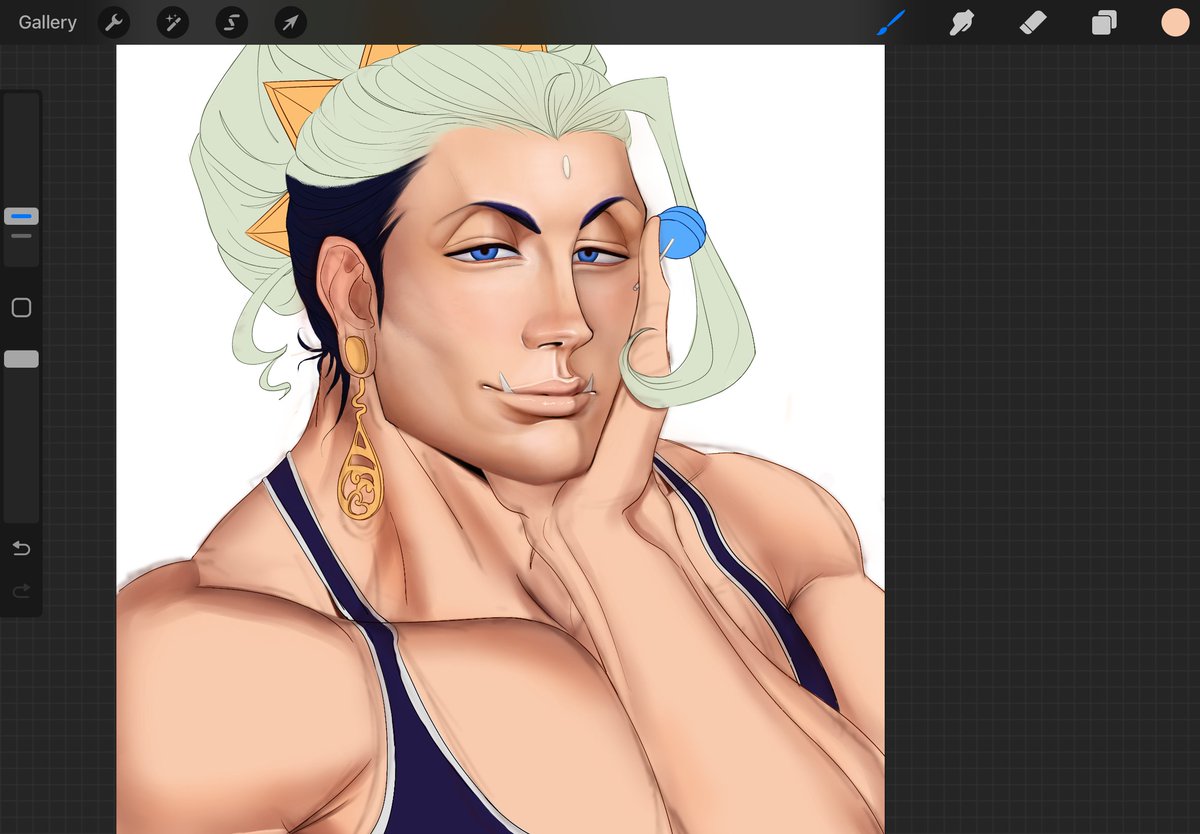Open the Actions wrench menu
The height and width of the screenshot is (834, 1200).
pyautogui.click(x=114, y=22)
